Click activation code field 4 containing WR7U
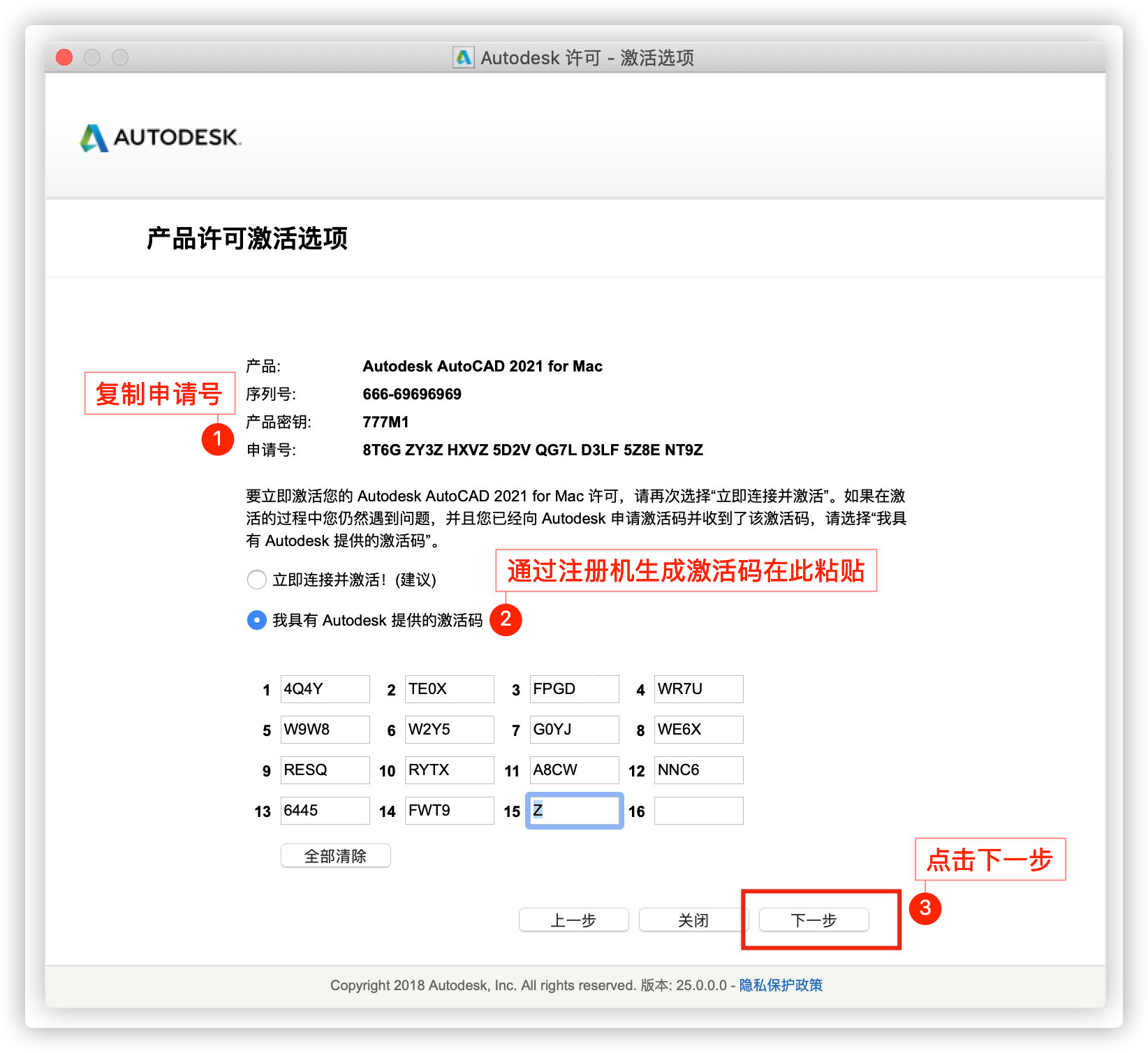 [698, 689]
